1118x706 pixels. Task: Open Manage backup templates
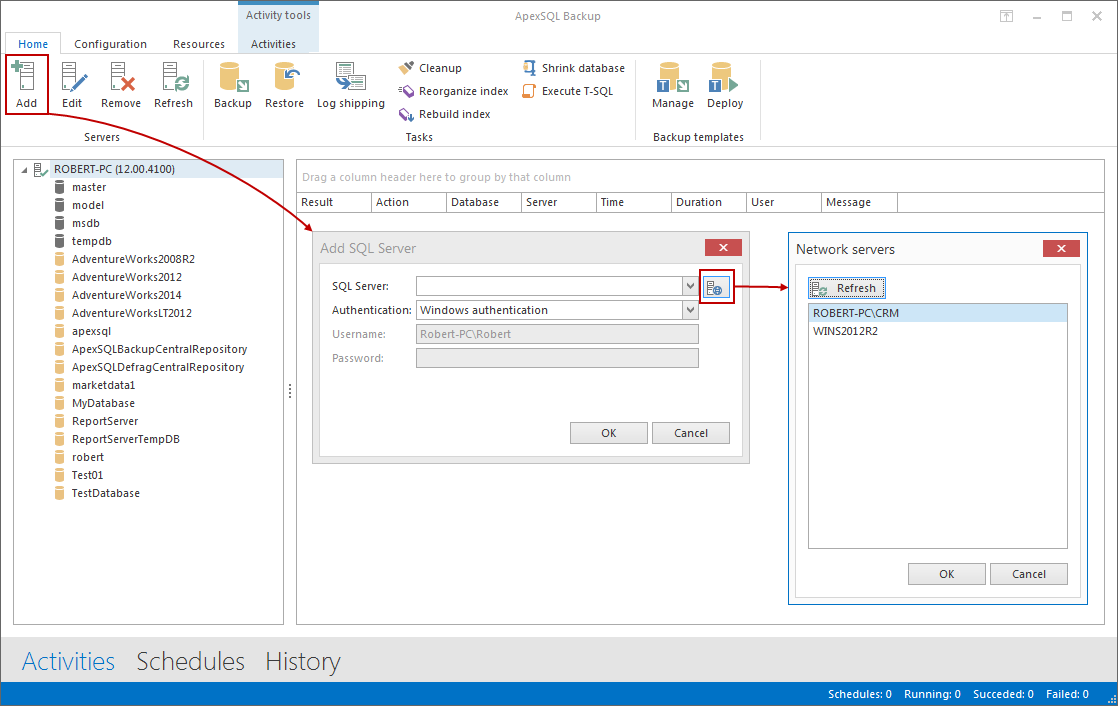coord(673,84)
